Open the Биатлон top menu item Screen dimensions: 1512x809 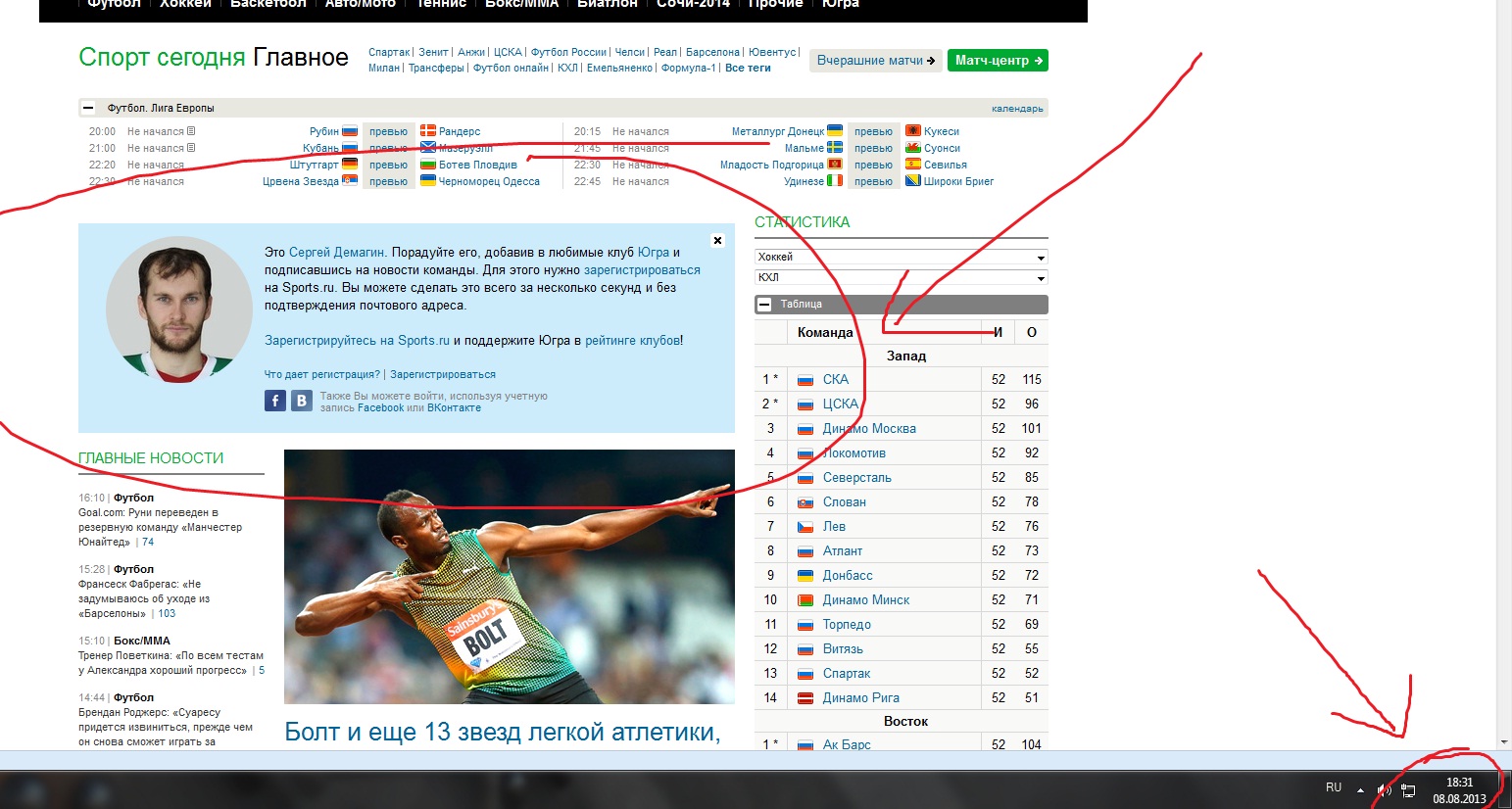(607, 4)
